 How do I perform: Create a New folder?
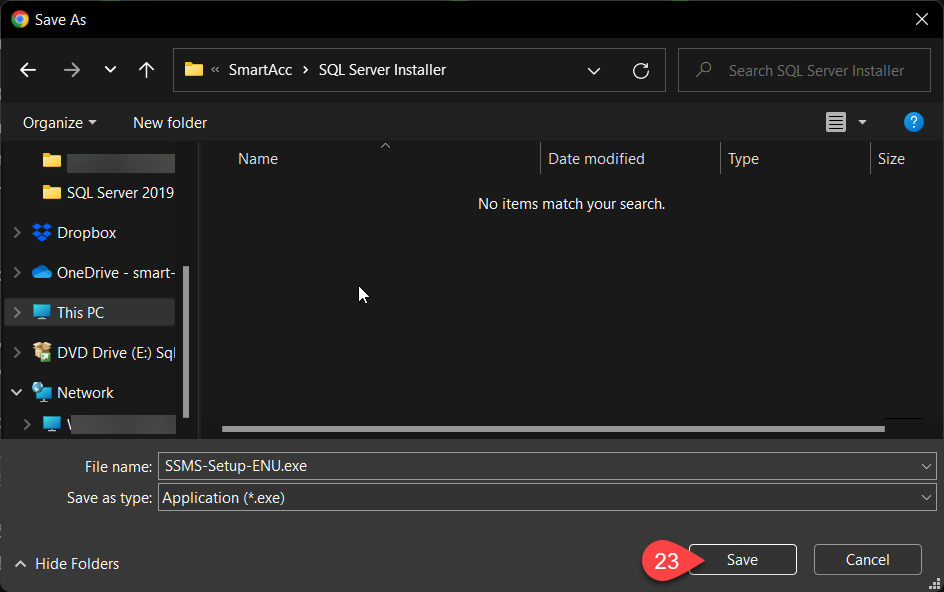(170, 123)
